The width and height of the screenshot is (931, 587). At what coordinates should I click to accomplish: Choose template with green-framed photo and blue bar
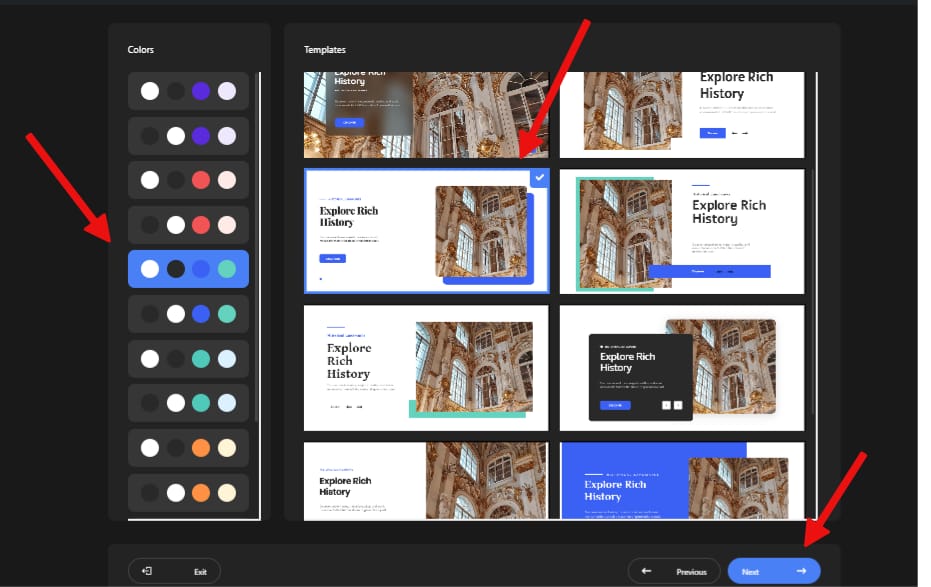tap(682, 231)
